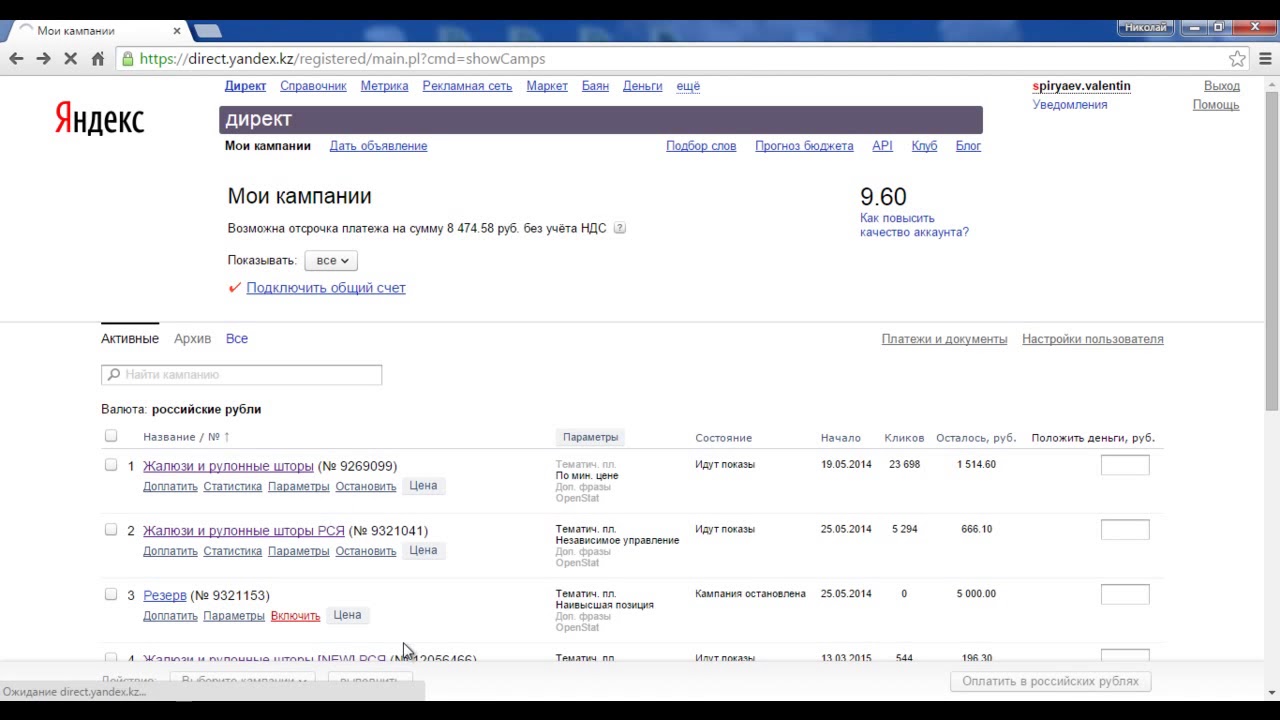Image resolution: width=1280 pixels, height=720 pixels.
Task: Click the Подключить общий счет link
Action: (x=326, y=288)
